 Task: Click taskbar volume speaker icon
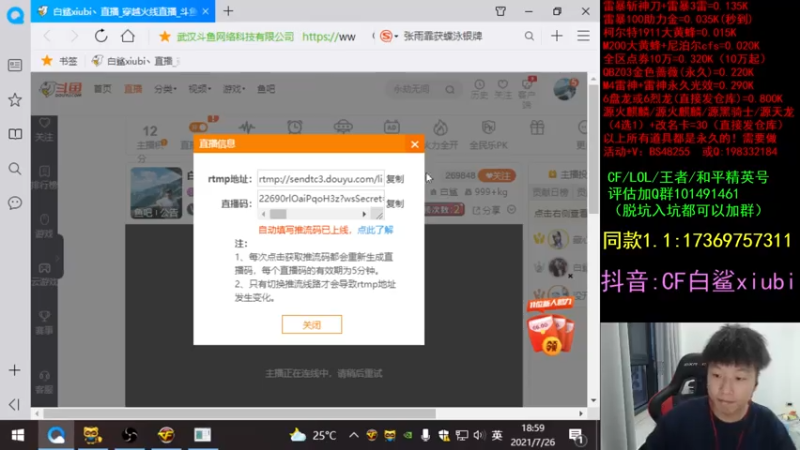[479, 435]
